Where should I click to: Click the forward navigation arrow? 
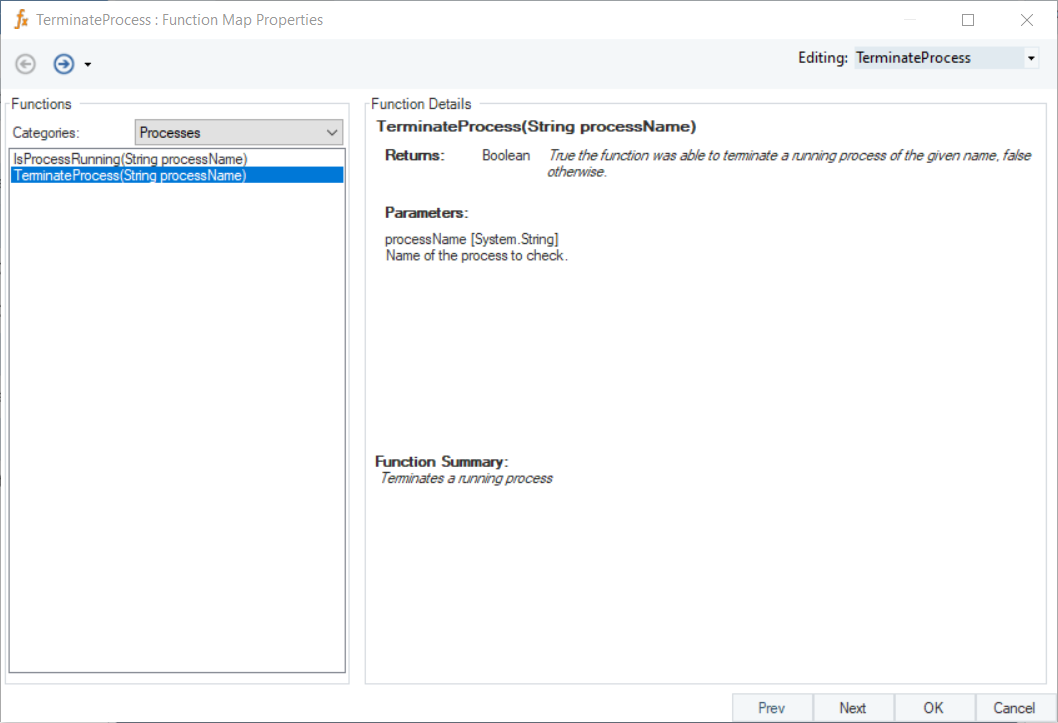(x=64, y=64)
